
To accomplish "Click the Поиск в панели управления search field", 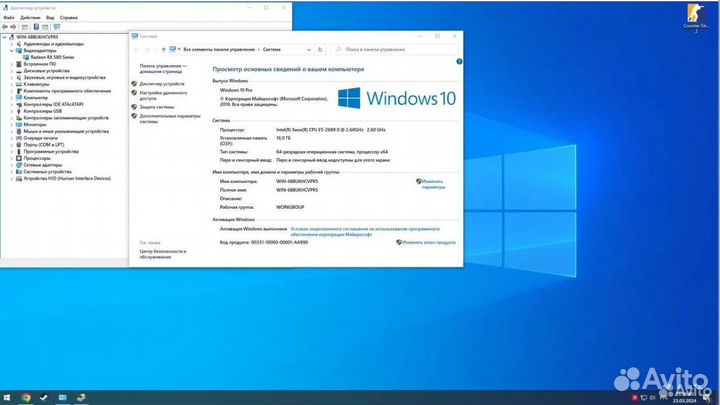I will (394, 50).
